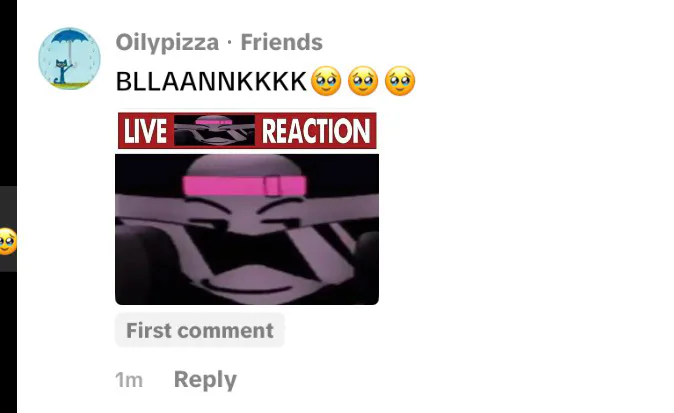The width and height of the screenshot is (674, 413).
Task: Click the REACTION word in the red banner
Action: [316, 131]
